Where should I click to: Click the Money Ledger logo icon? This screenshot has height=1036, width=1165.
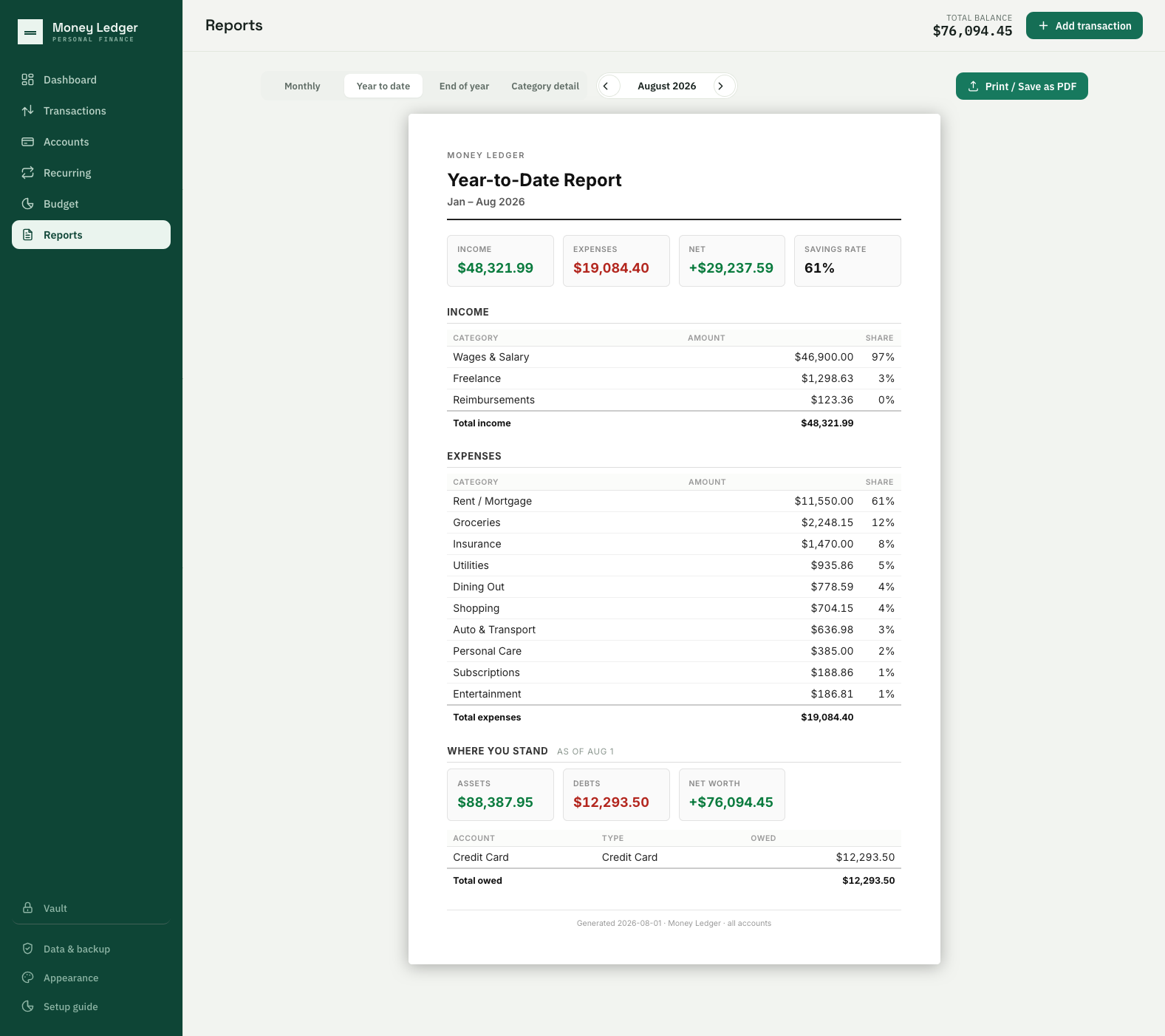[30, 32]
